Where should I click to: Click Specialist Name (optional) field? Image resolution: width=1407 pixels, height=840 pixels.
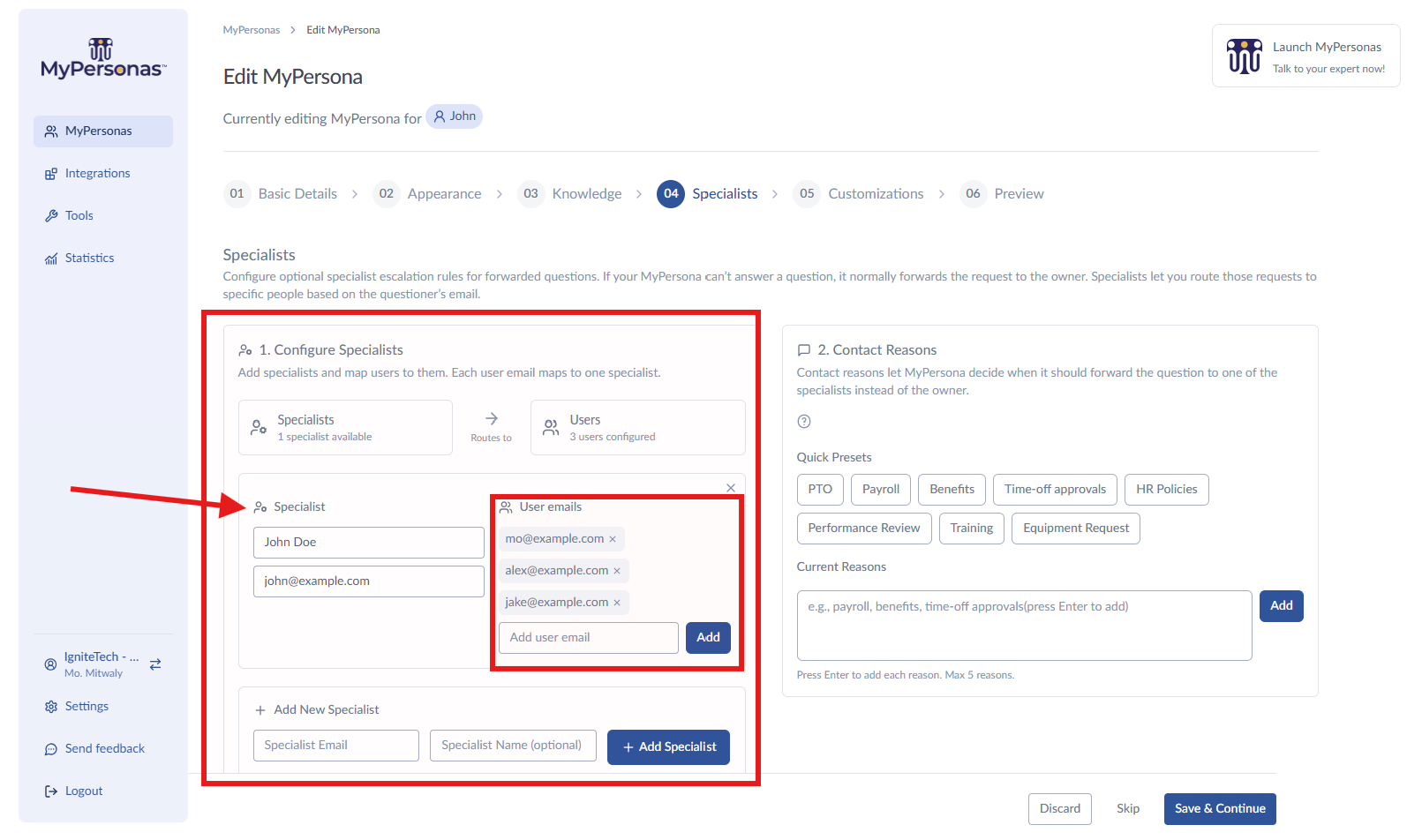(513, 746)
